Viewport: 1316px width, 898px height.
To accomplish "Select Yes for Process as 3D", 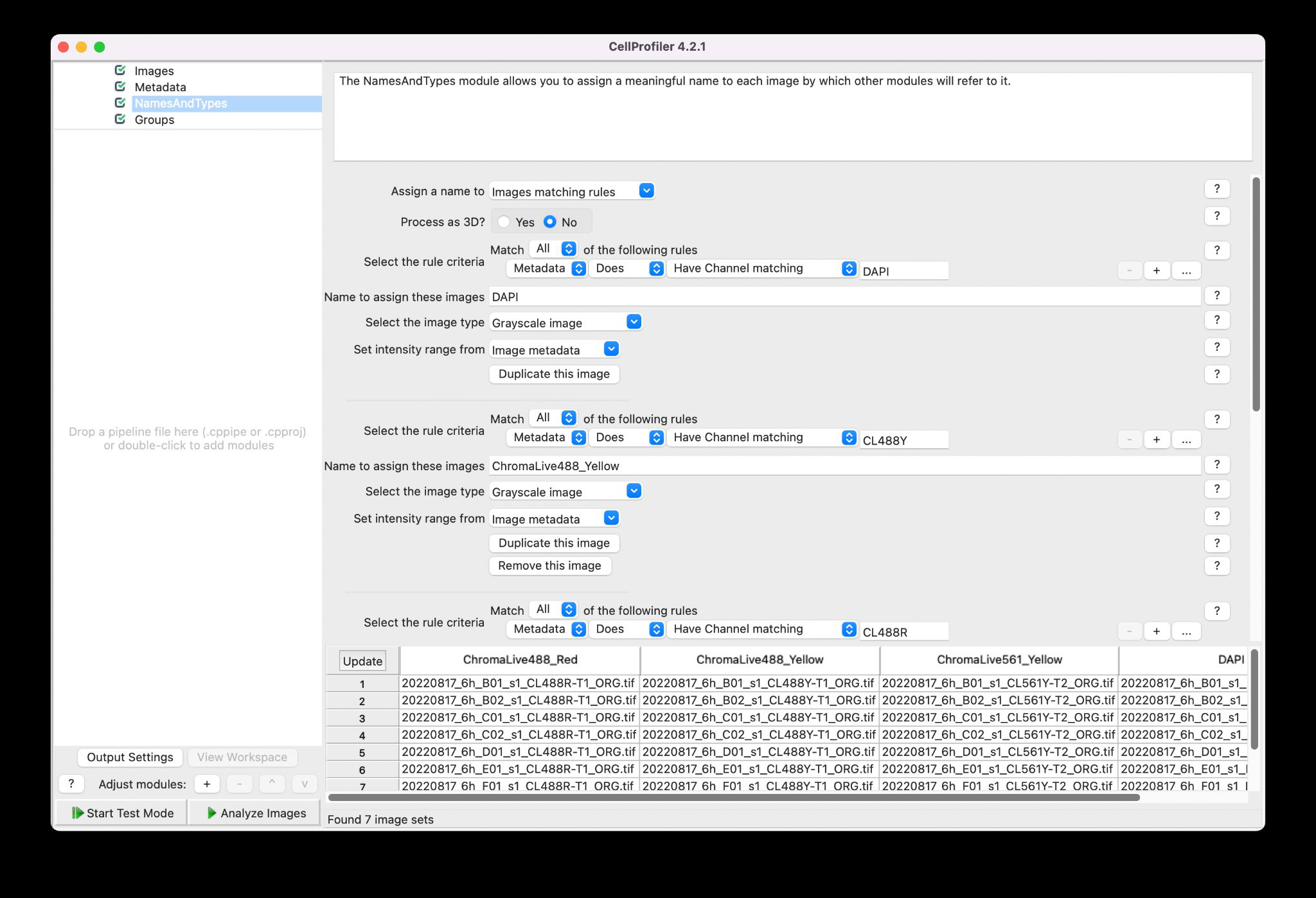I will (504, 222).
